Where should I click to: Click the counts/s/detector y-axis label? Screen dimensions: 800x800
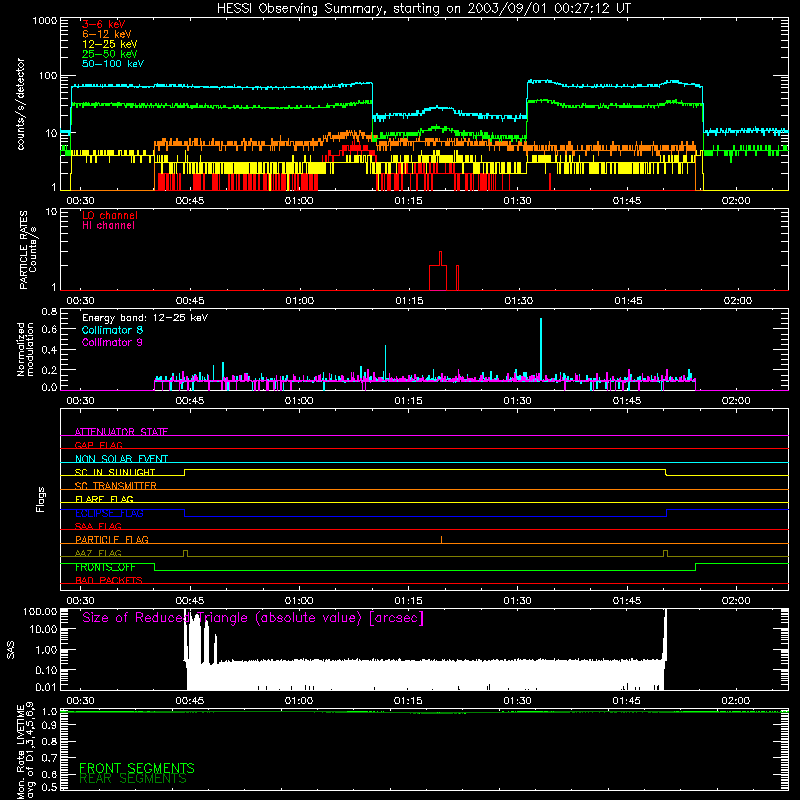point(21,104)
